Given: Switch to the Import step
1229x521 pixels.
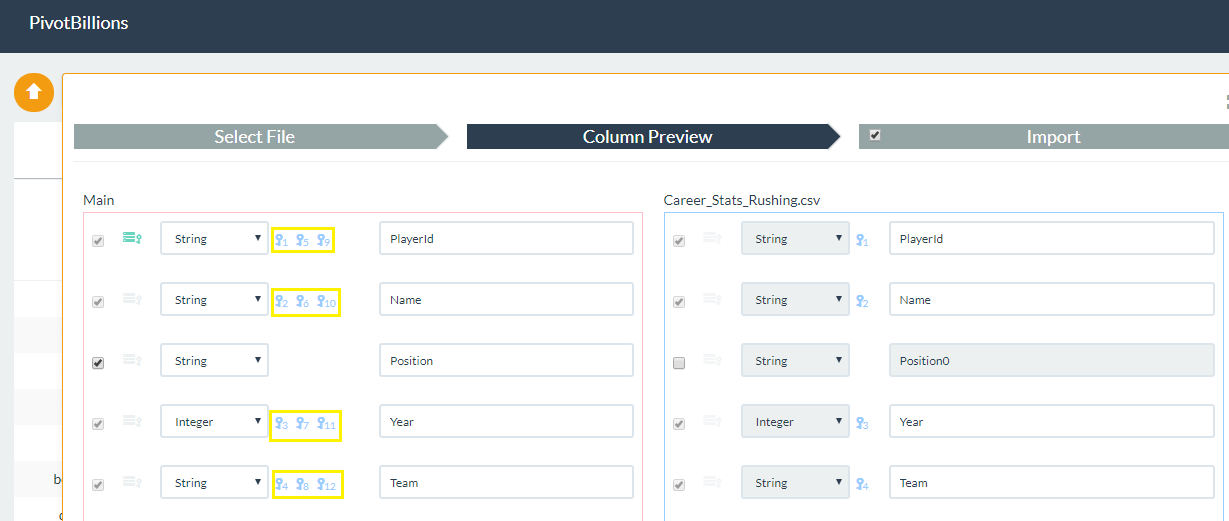Looking at the screenshot, I should [1053, 137].
